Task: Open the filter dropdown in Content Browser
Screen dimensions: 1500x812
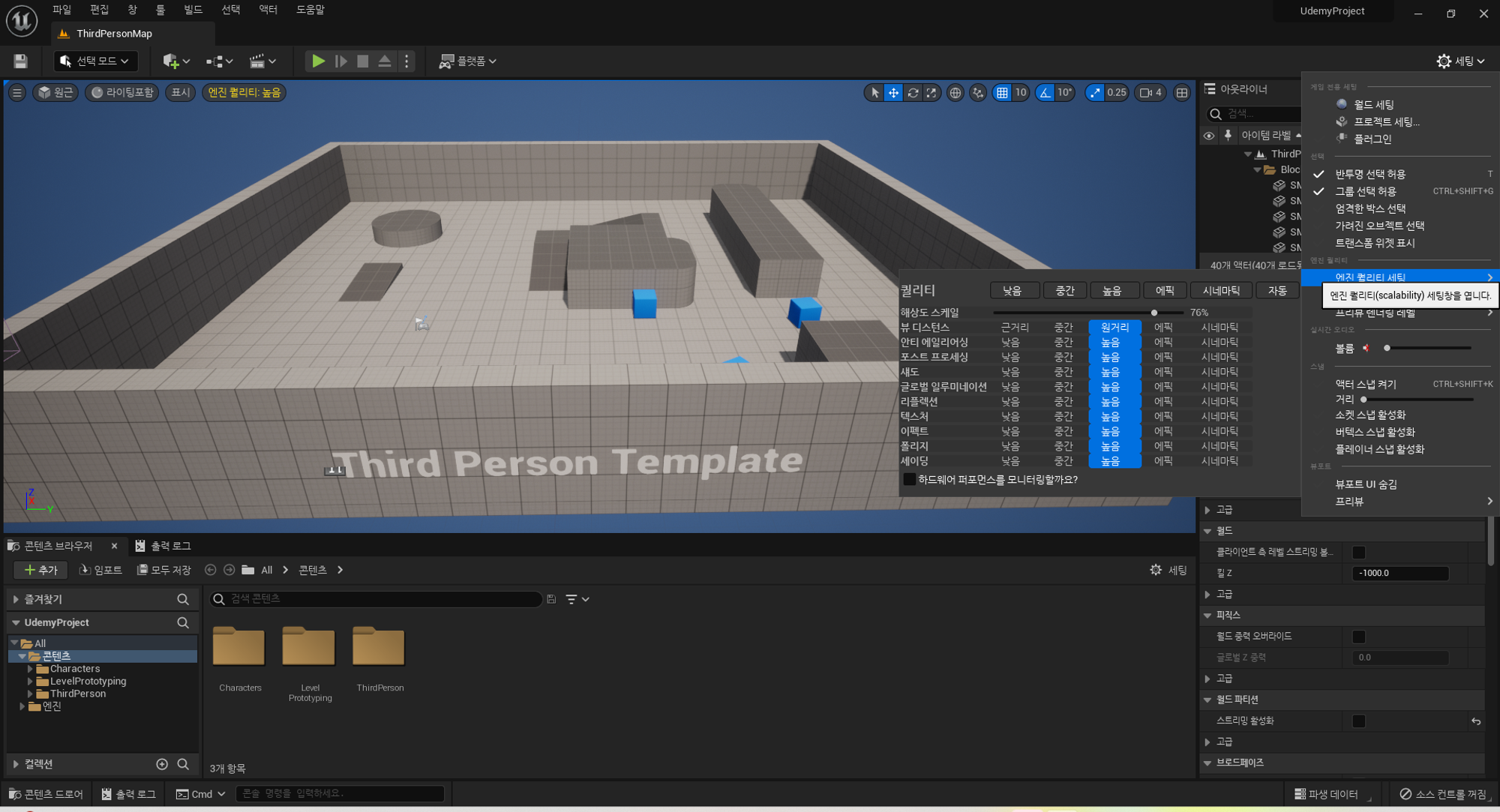Action: click(577, 599)
